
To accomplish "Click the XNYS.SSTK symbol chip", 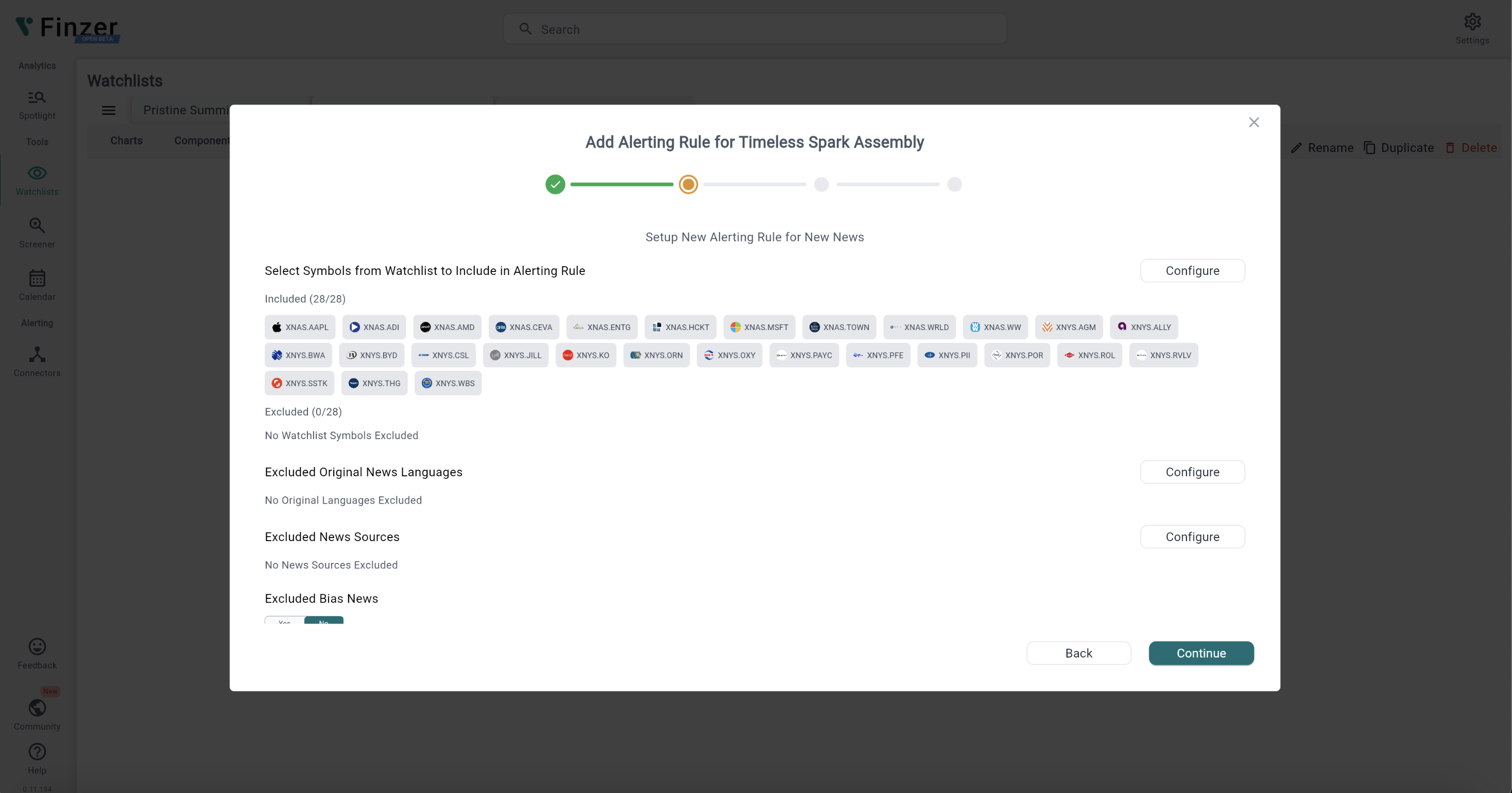I will click(x=299, y=383).
